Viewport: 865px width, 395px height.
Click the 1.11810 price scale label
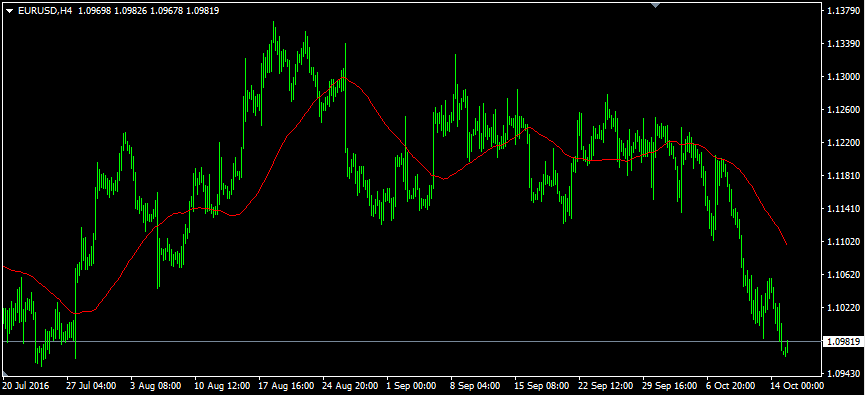(x=843, y=175)
